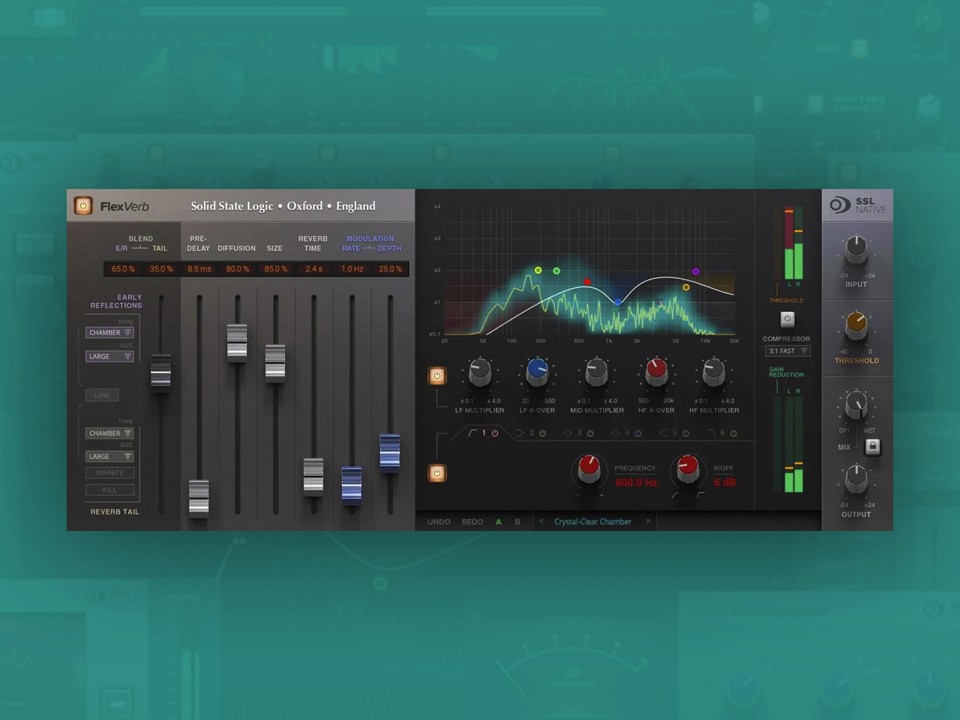The height and width of the screenshot is (720, 960).
Task: Click the SSL Native logo
Action: (x=858, y=205)
